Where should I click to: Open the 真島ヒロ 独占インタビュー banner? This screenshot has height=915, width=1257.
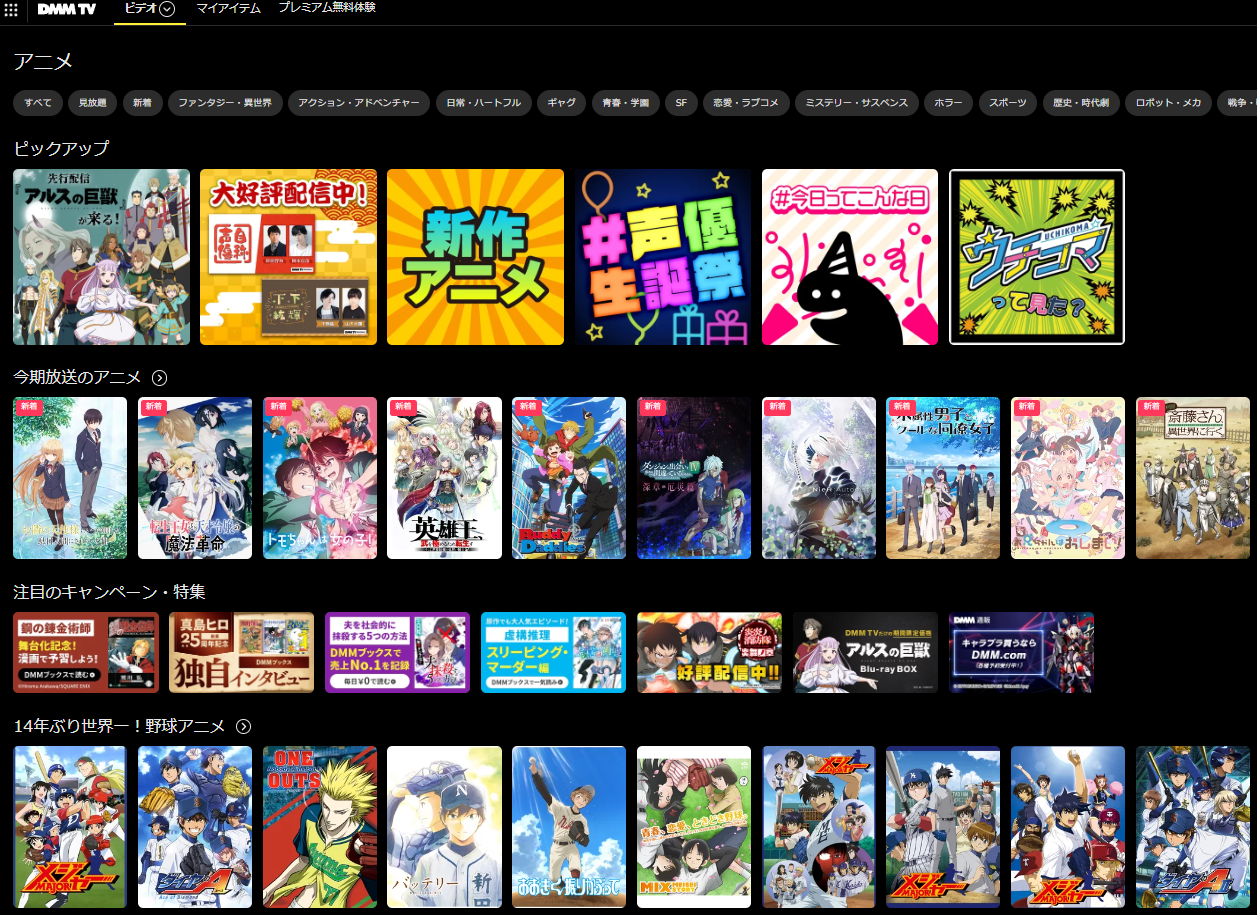[242, 653]
